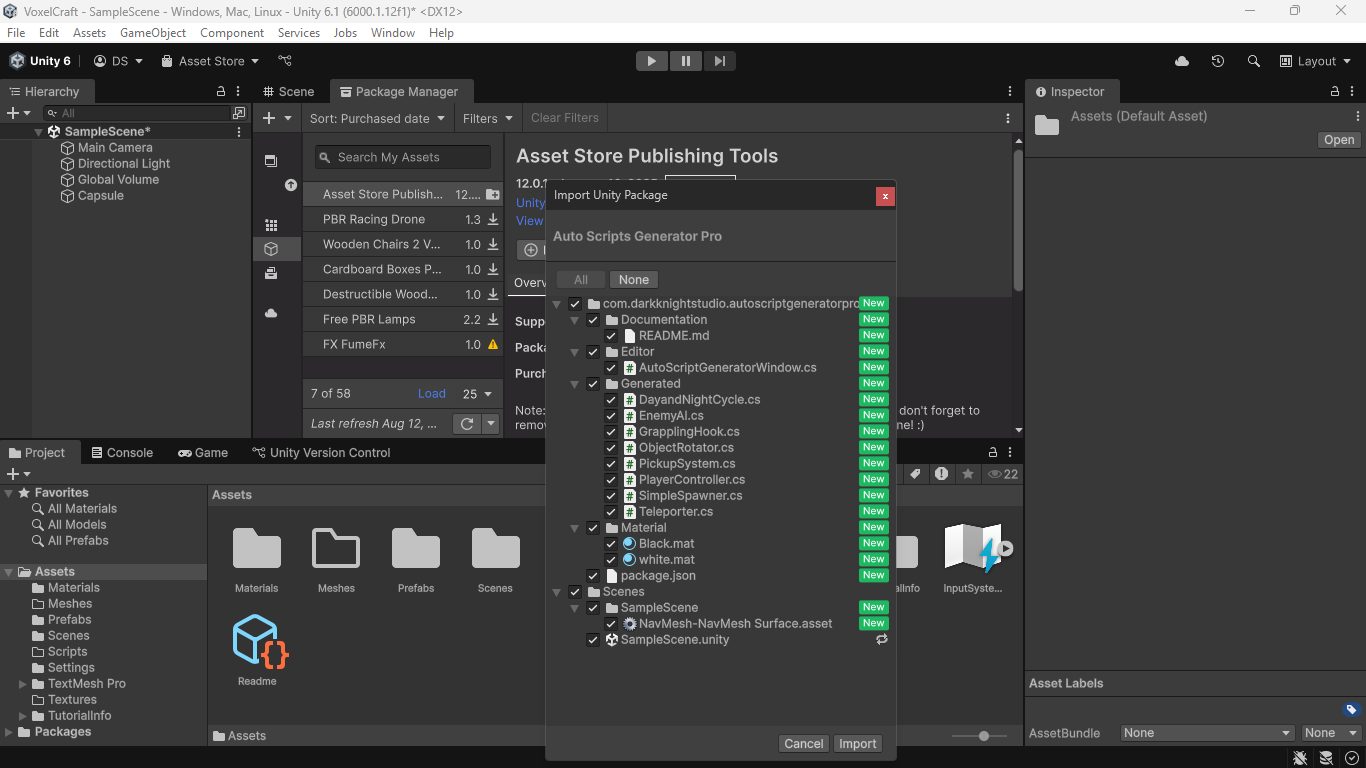The image size is (1366, 768).
Task: Download the Free PBR Lamps package
Action: pyautogui.click(x=493, y=319)
